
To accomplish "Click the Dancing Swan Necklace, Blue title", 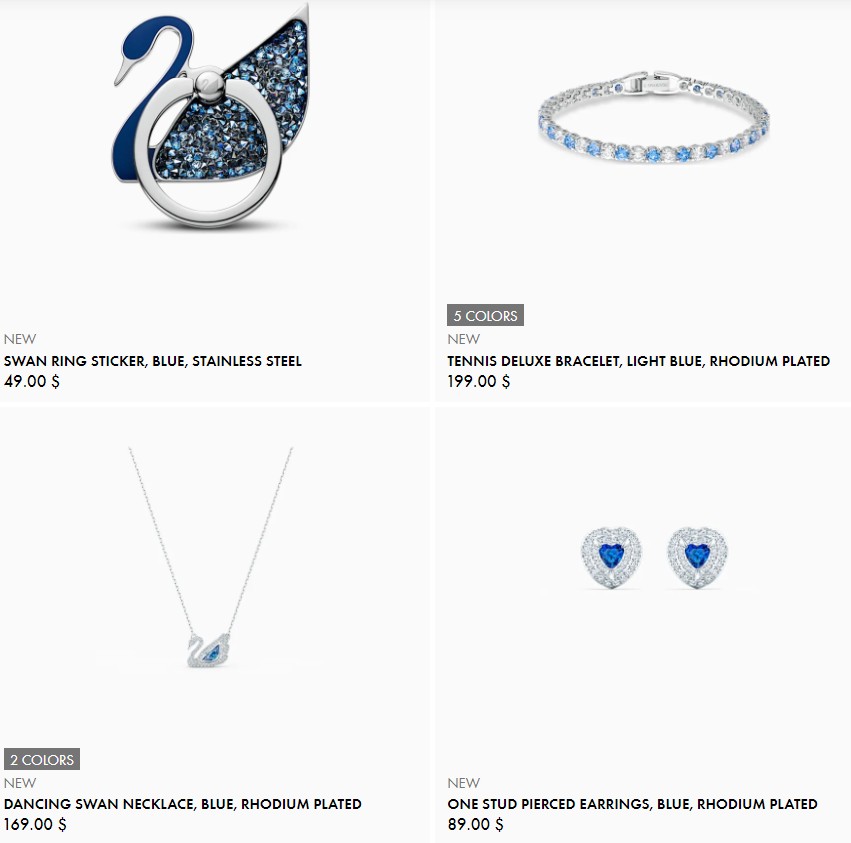I will click(182, 804).
